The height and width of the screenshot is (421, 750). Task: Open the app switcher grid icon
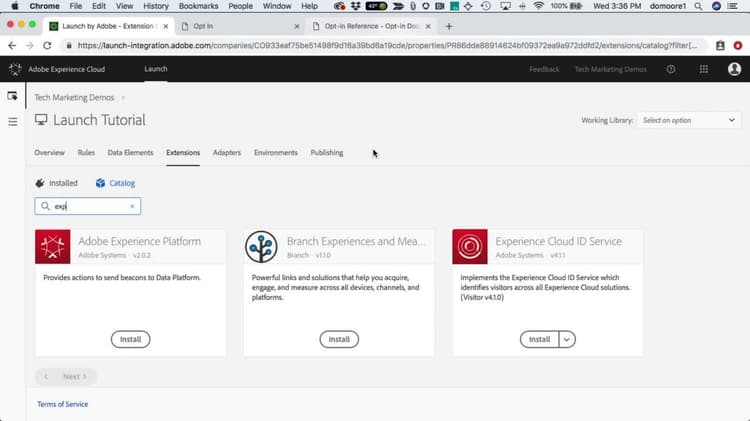pos(704,69)
